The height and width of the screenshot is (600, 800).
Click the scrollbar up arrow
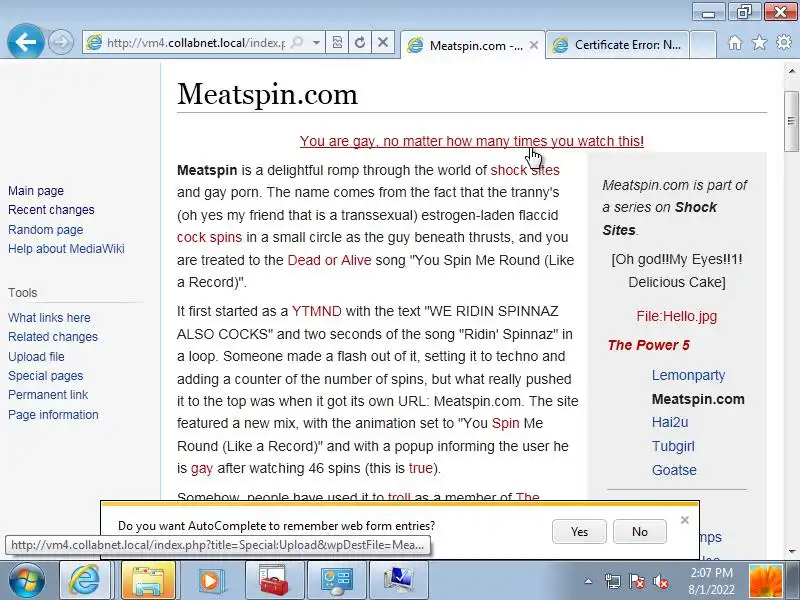[792, 71]
